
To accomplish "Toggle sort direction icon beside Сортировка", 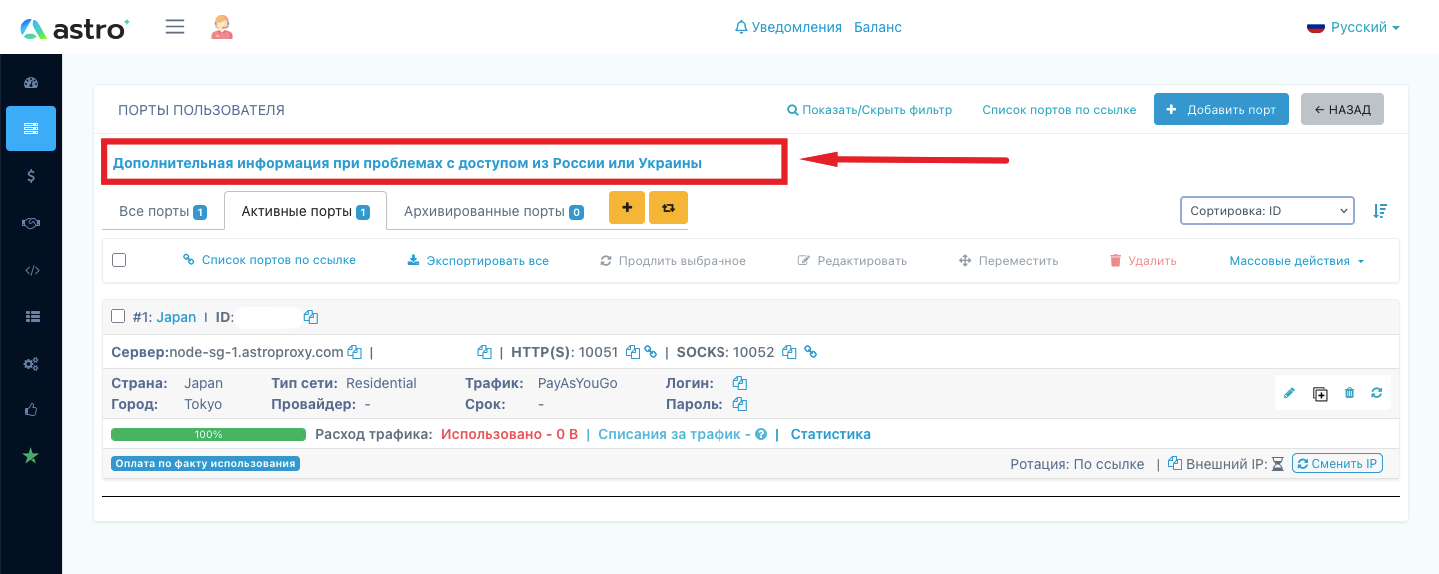I will tap(1380, 211).
